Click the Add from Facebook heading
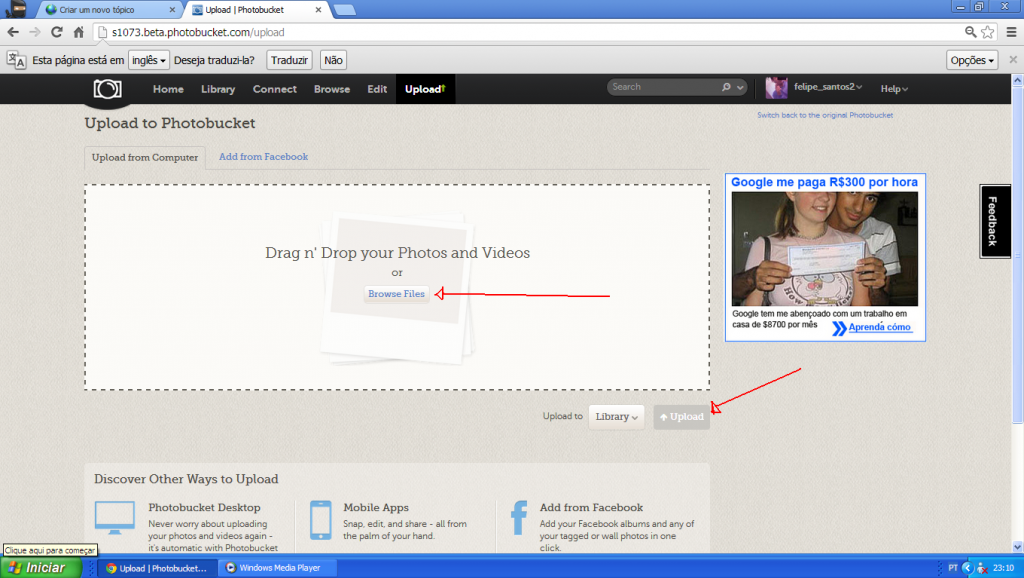 click(x=591, y=507)
